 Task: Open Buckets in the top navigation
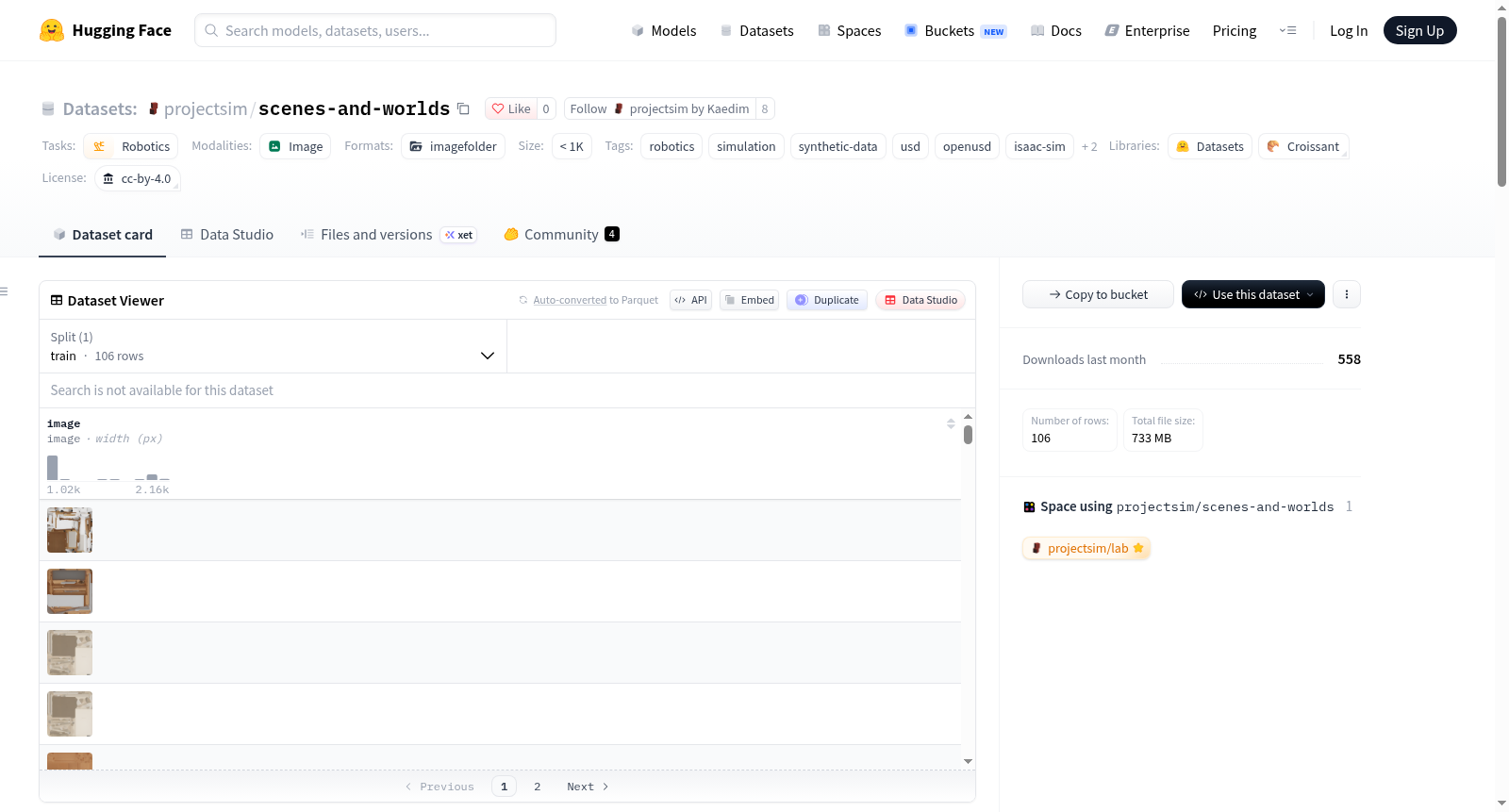[x=955, y=30]
